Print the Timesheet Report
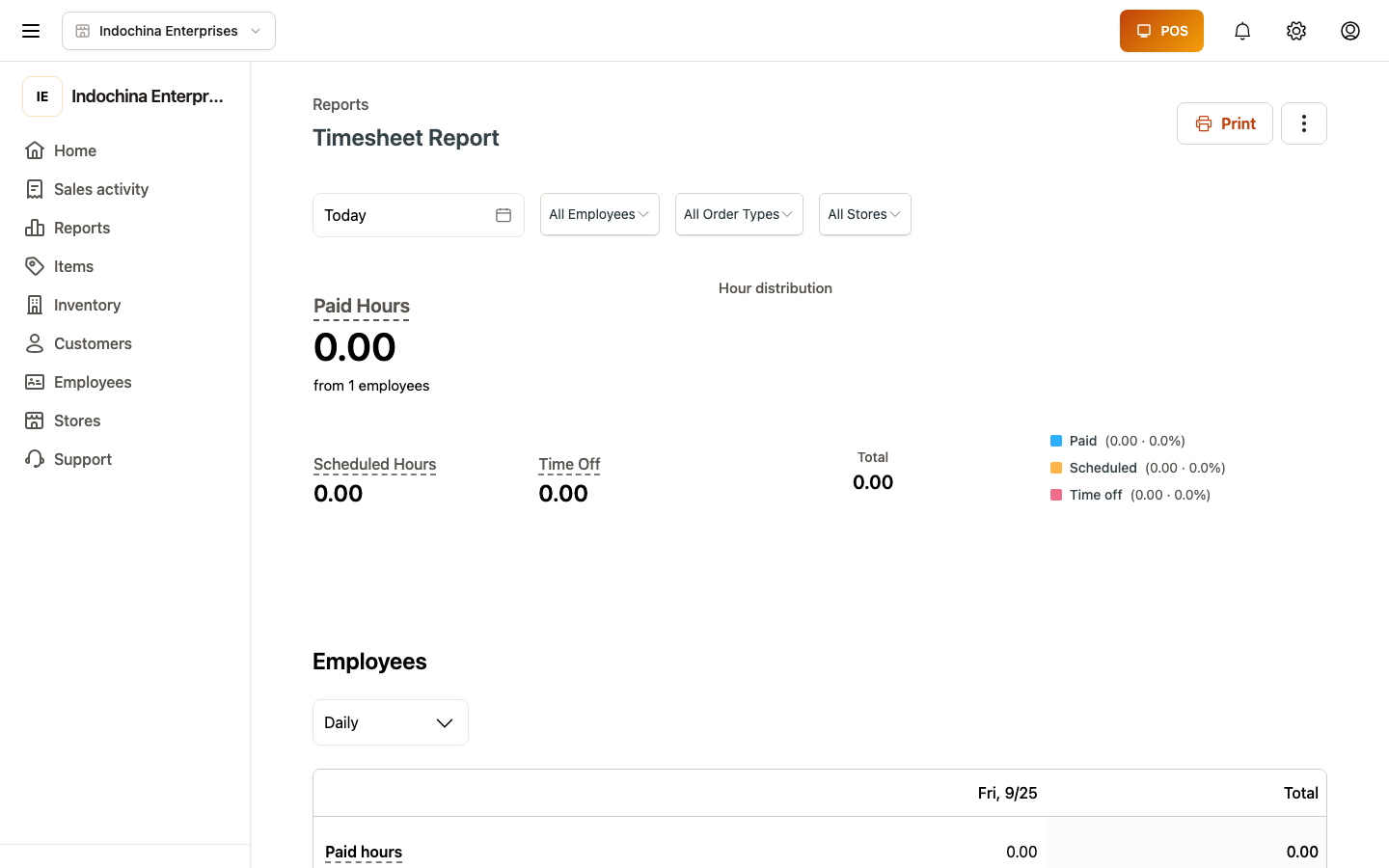 pyautogui.click(x=1225, y=123)
